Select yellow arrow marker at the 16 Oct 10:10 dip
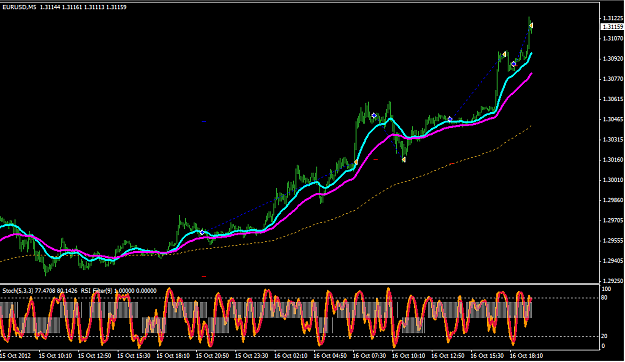Image resolution: width=625 pixels, height=362 pixels. pyautogui.click(x=404, y=160)
